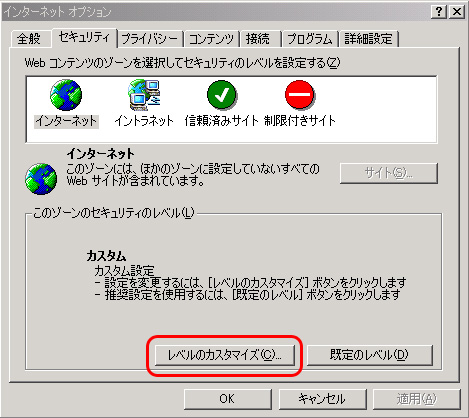Switch to the 全般 tab
The width and height of the screenshot is (469, 418).
[x=29, y=39]
